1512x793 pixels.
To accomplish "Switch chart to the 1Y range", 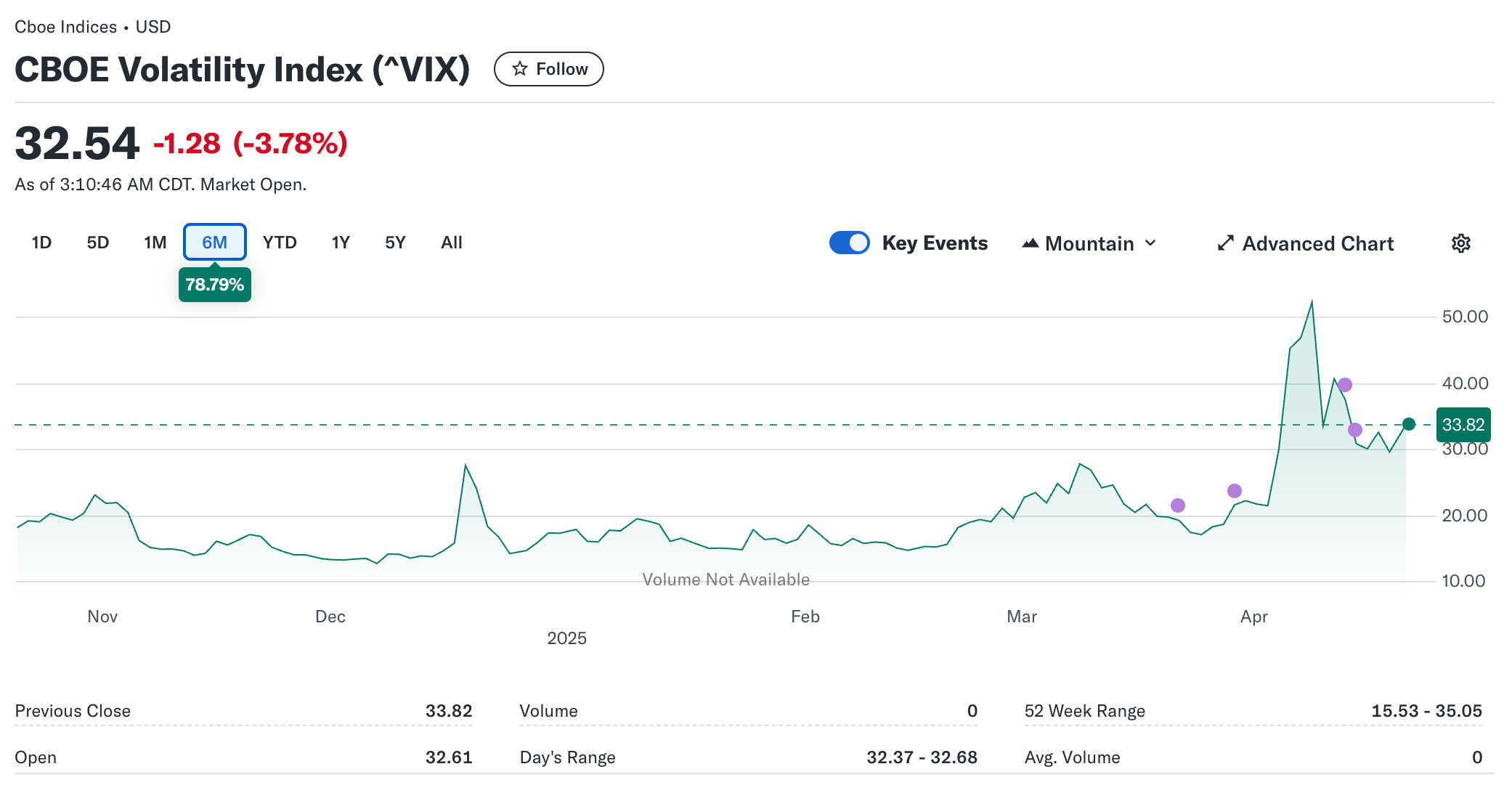I will tap(340, 243).
